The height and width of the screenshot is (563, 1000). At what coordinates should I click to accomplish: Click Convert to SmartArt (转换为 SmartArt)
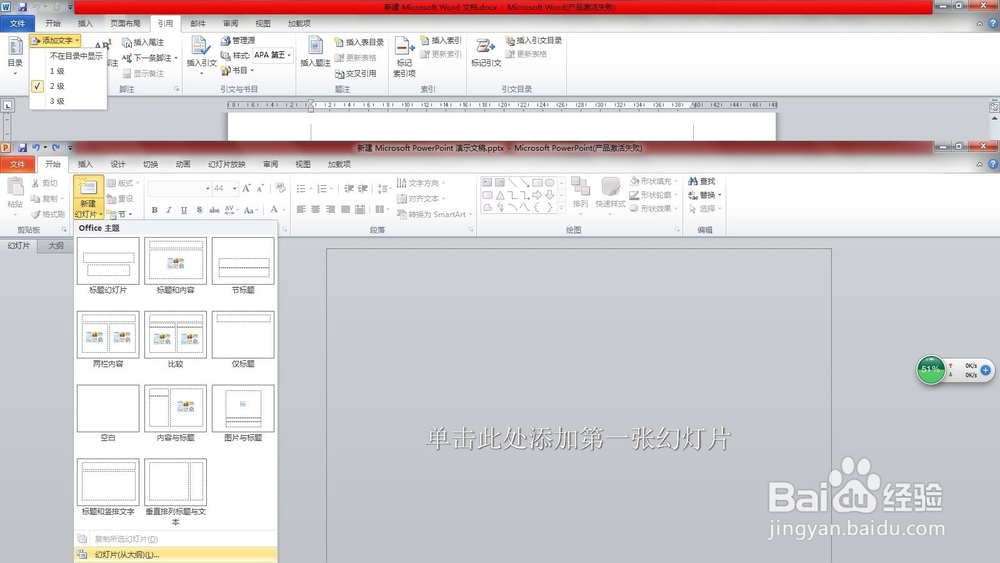434,214
